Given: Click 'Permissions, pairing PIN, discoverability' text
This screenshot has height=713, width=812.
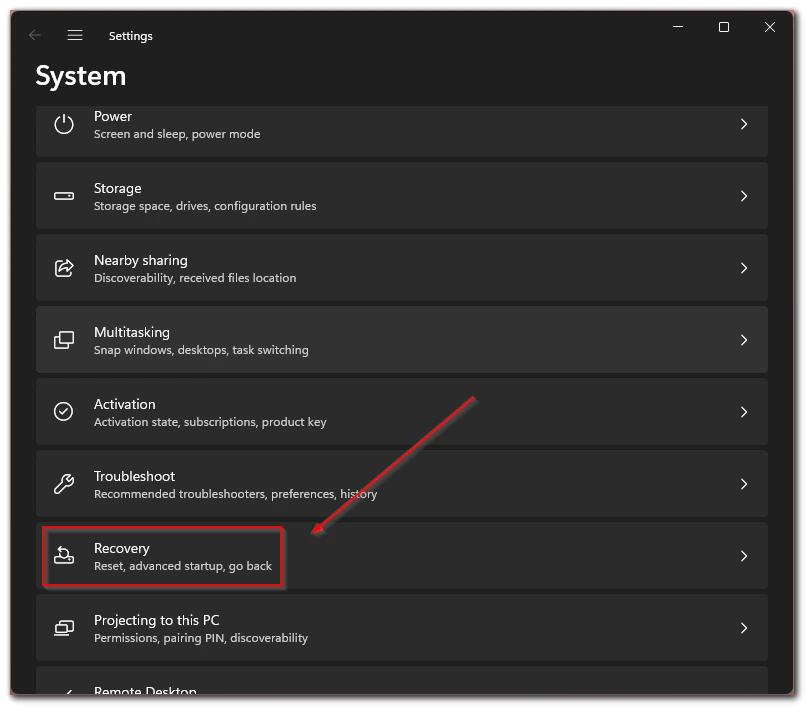Looking at the screenshot, I should [201, 638].
